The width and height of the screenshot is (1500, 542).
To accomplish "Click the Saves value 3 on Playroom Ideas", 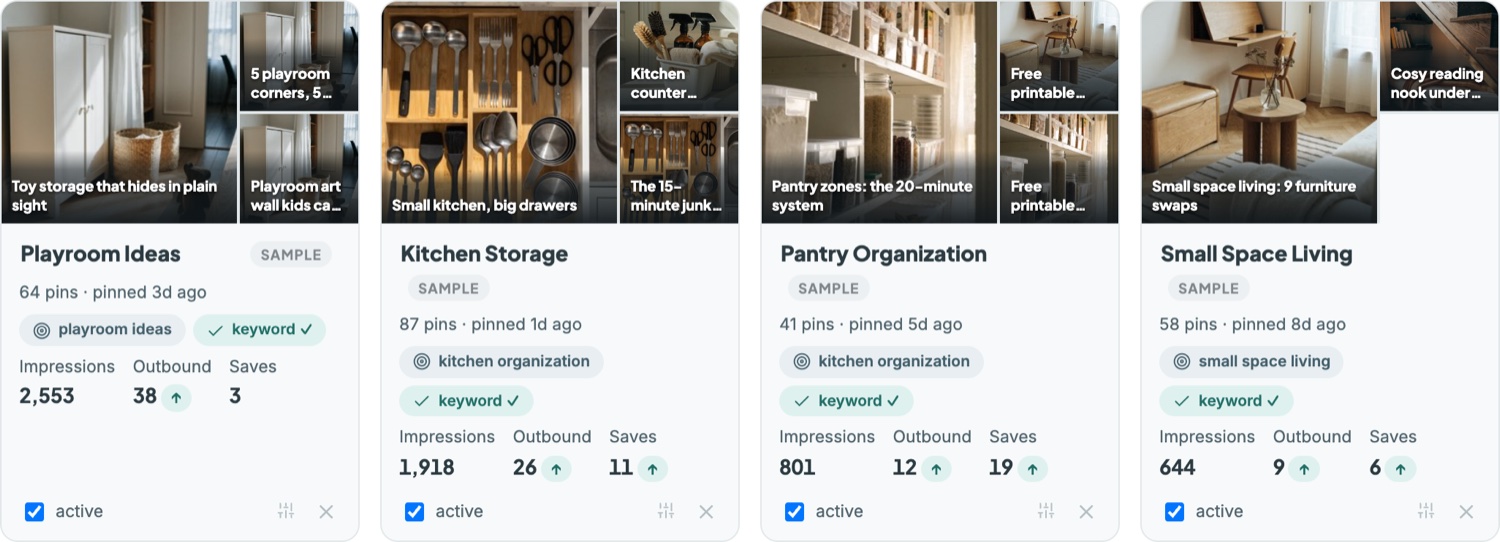I will pyautogui.click(x=235, y=396).
